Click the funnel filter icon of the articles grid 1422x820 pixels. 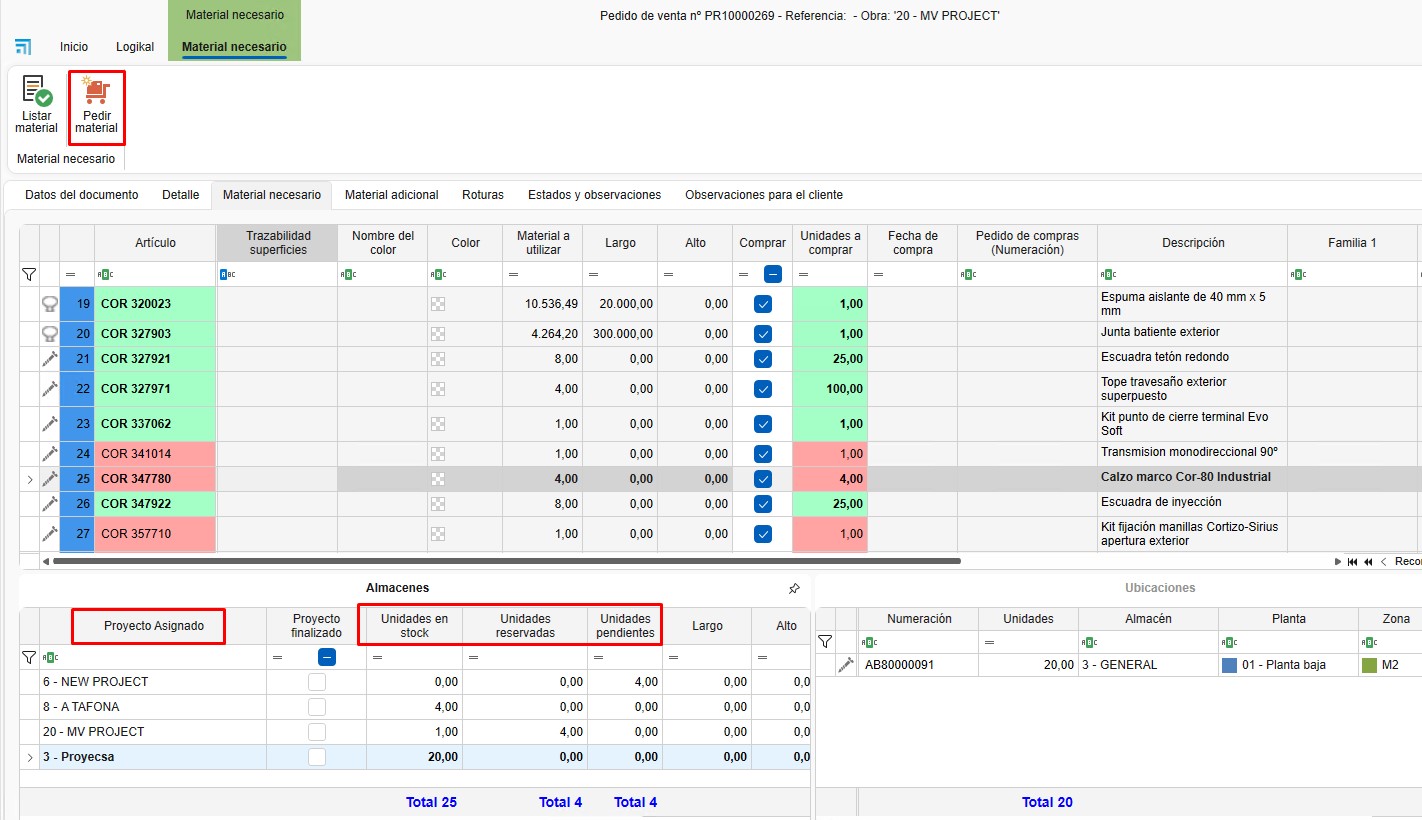pyautogui.click(x=29, y=274)
